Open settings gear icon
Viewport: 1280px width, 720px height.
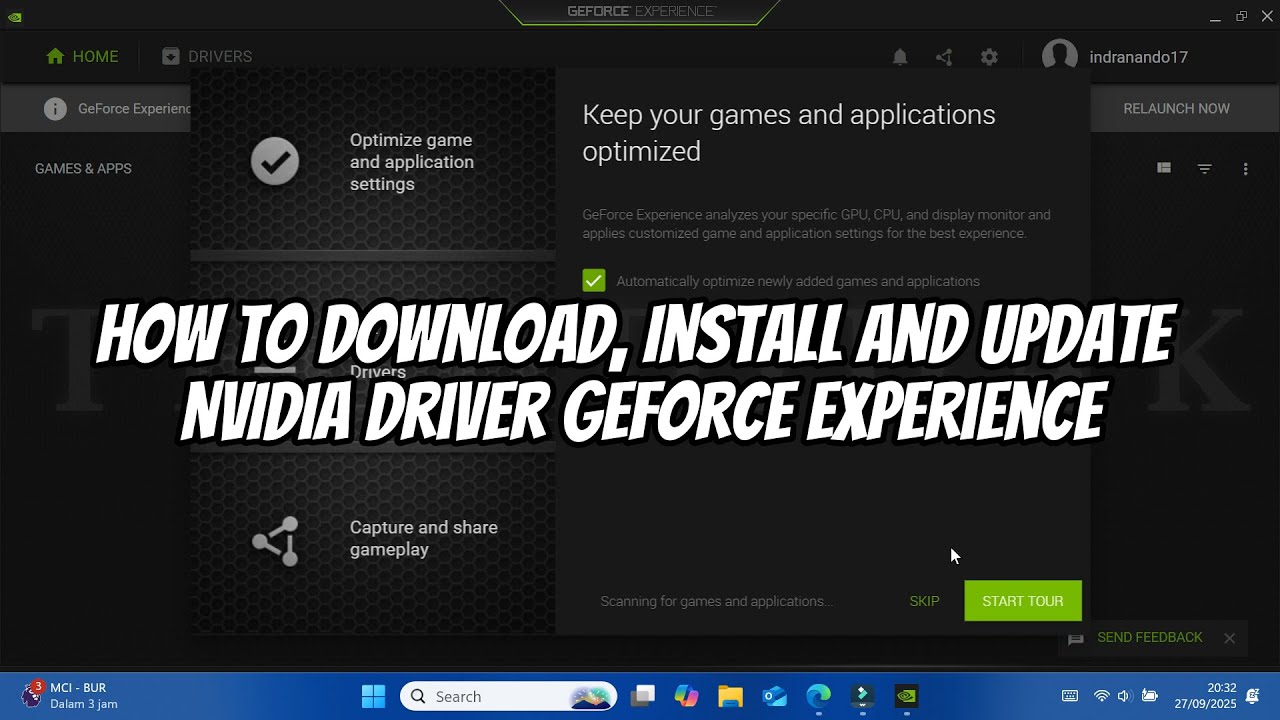[989, 57]
